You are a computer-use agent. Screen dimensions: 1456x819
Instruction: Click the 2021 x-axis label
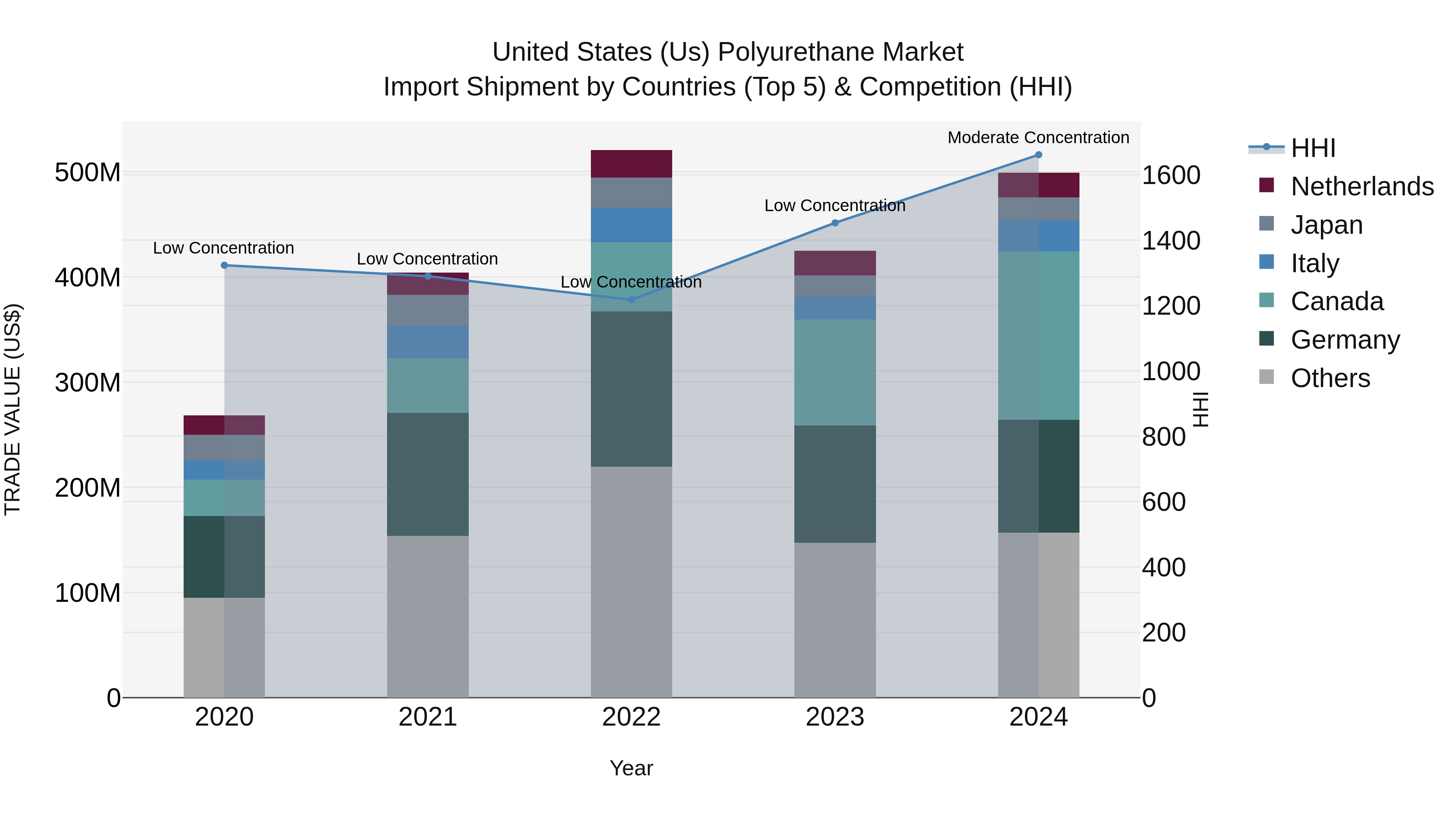(428, 717)
